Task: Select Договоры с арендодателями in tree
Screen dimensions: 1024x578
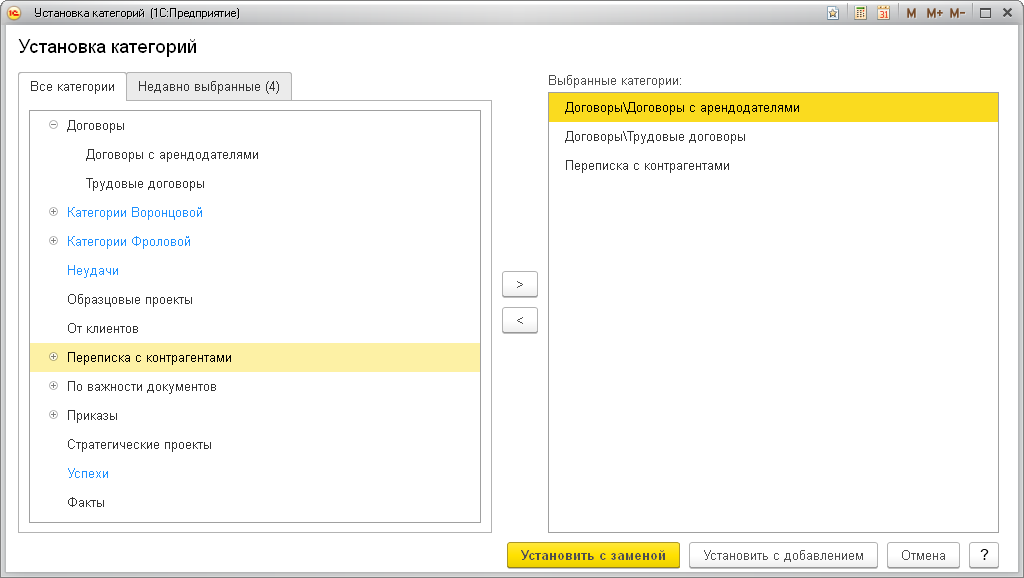Action: click(172, 155)
